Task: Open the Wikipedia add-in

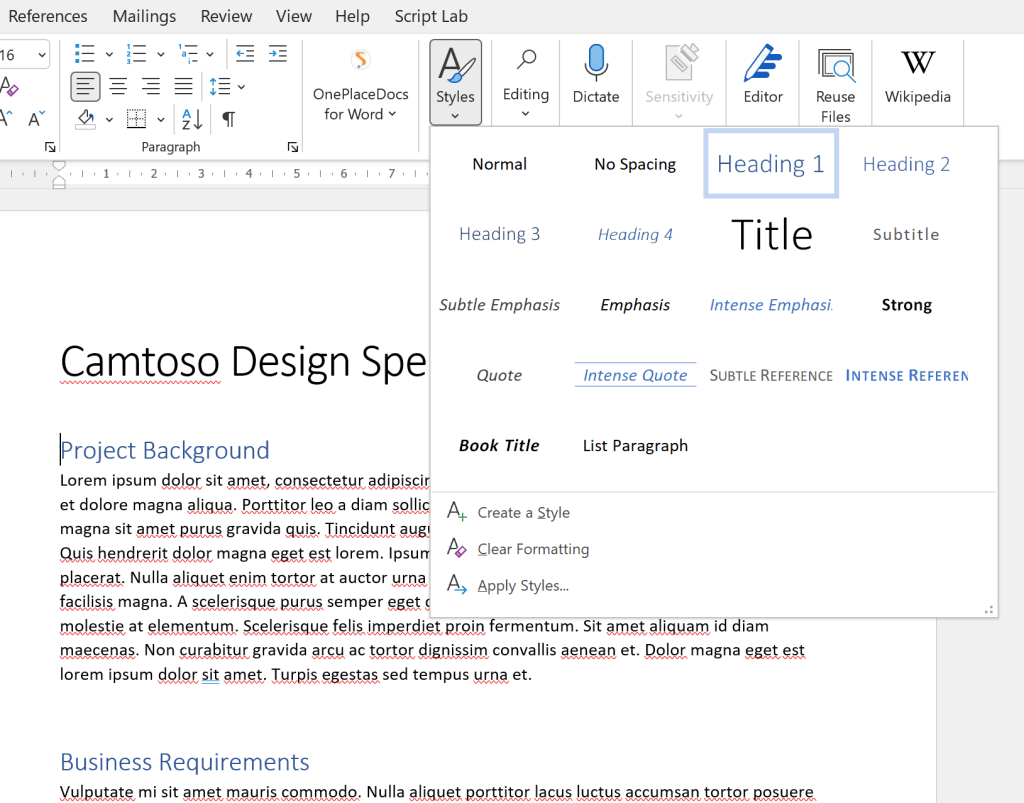Action: (917, 64)
